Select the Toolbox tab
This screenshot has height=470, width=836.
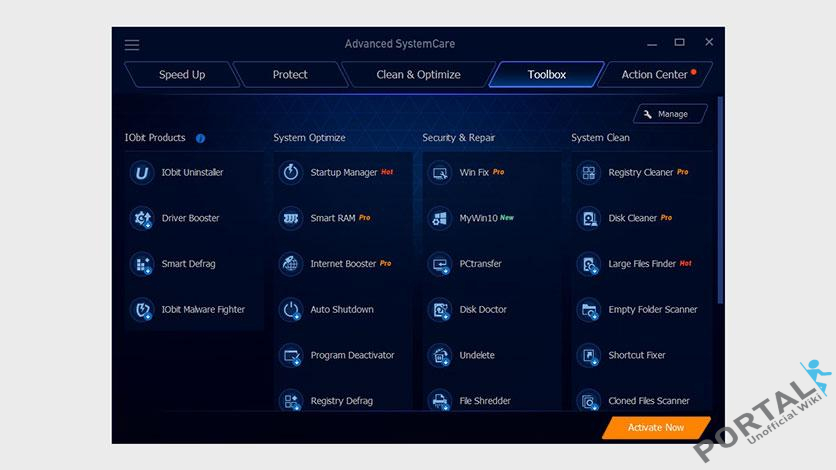(x=546, y=75)
